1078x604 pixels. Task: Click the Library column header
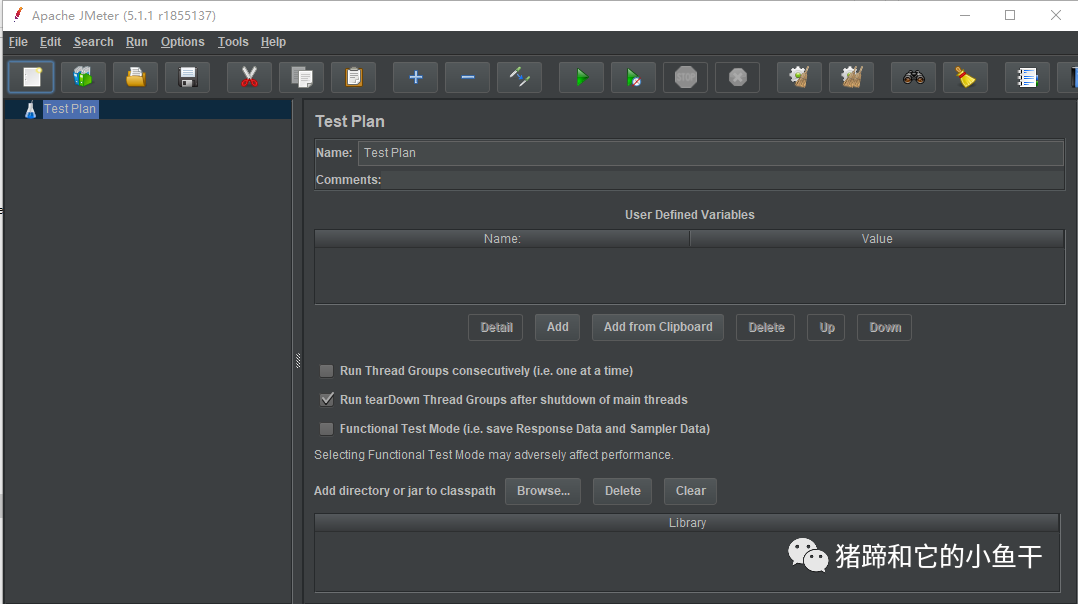[x=687, y=523]
